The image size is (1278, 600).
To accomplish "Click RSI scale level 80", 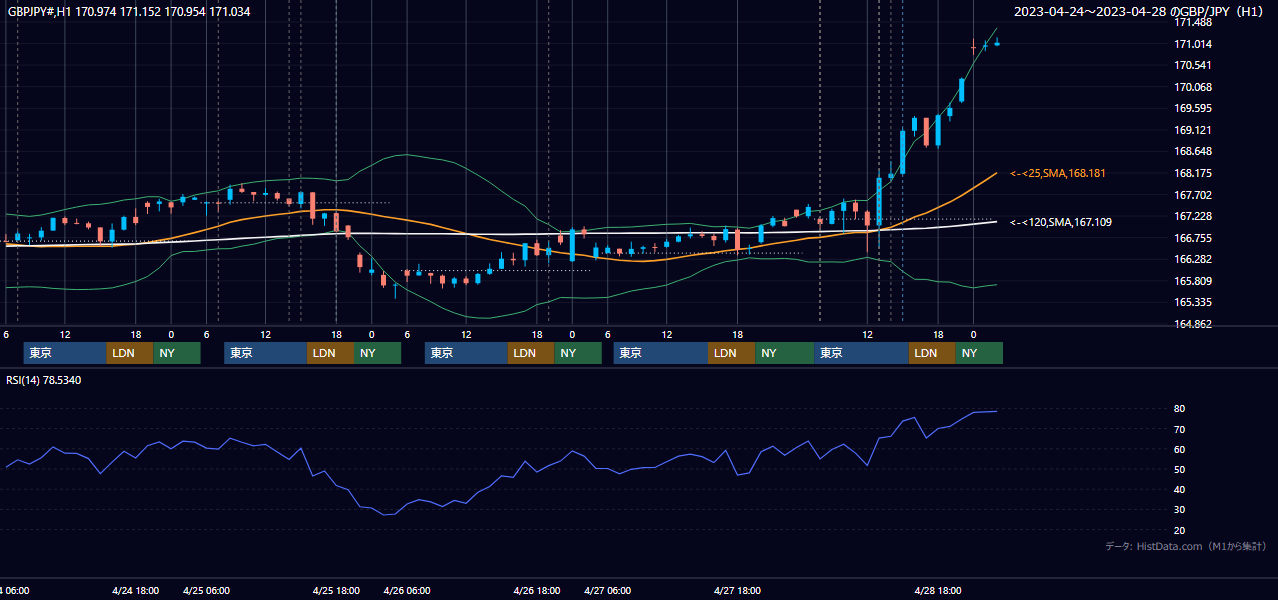I will (1180, 409).
